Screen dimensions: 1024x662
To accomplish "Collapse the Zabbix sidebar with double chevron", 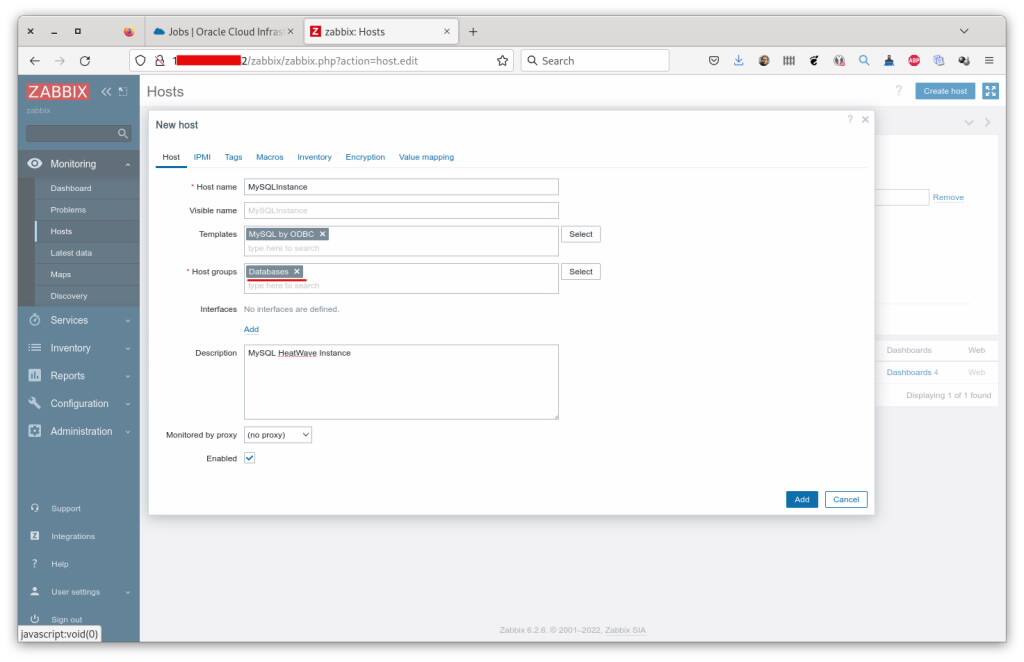I will [x=106, y=91].
